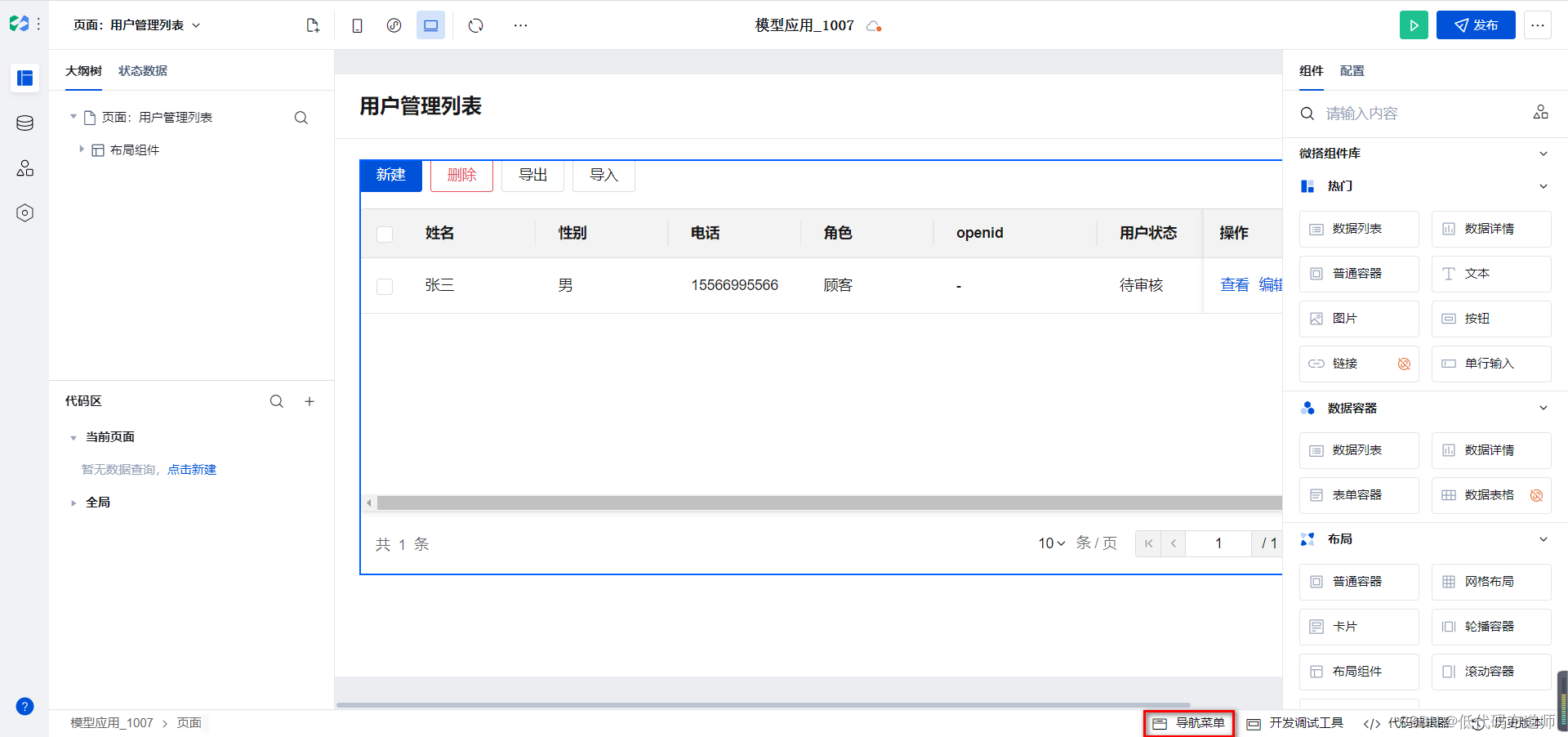The image size is (1568, 737).
Task: Open the new page icon in the toolbar
Action: [x=313, y=25]
